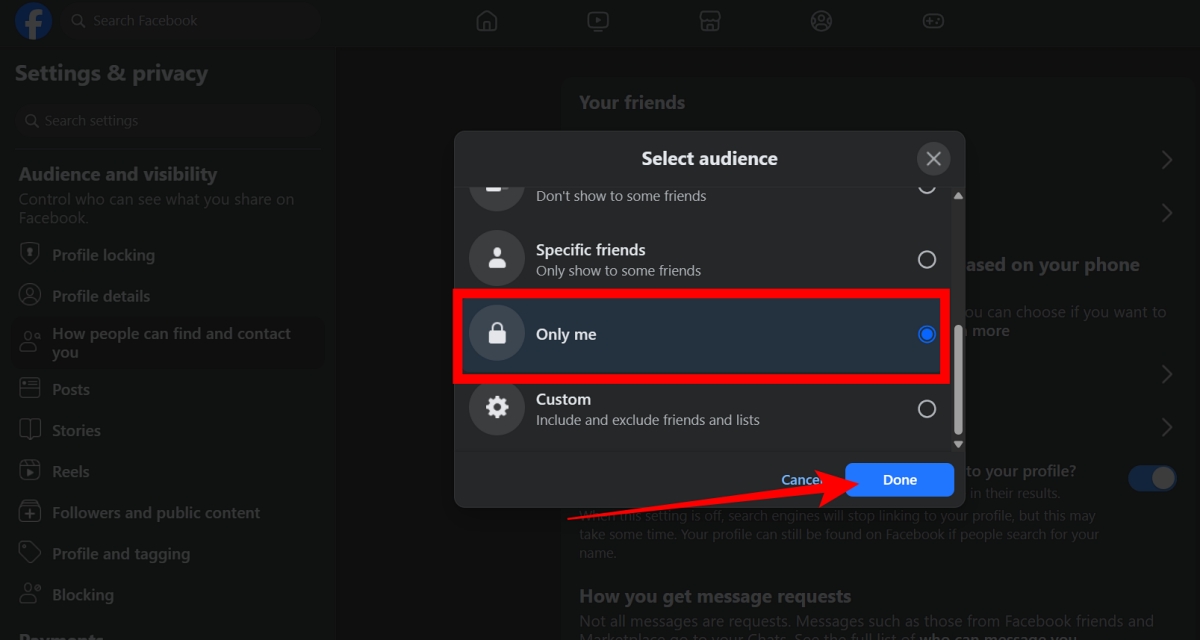The width and height of the screenshot is (1200, 640).
Task: Open Profile details settings
Action: click(x=167, y=296)
